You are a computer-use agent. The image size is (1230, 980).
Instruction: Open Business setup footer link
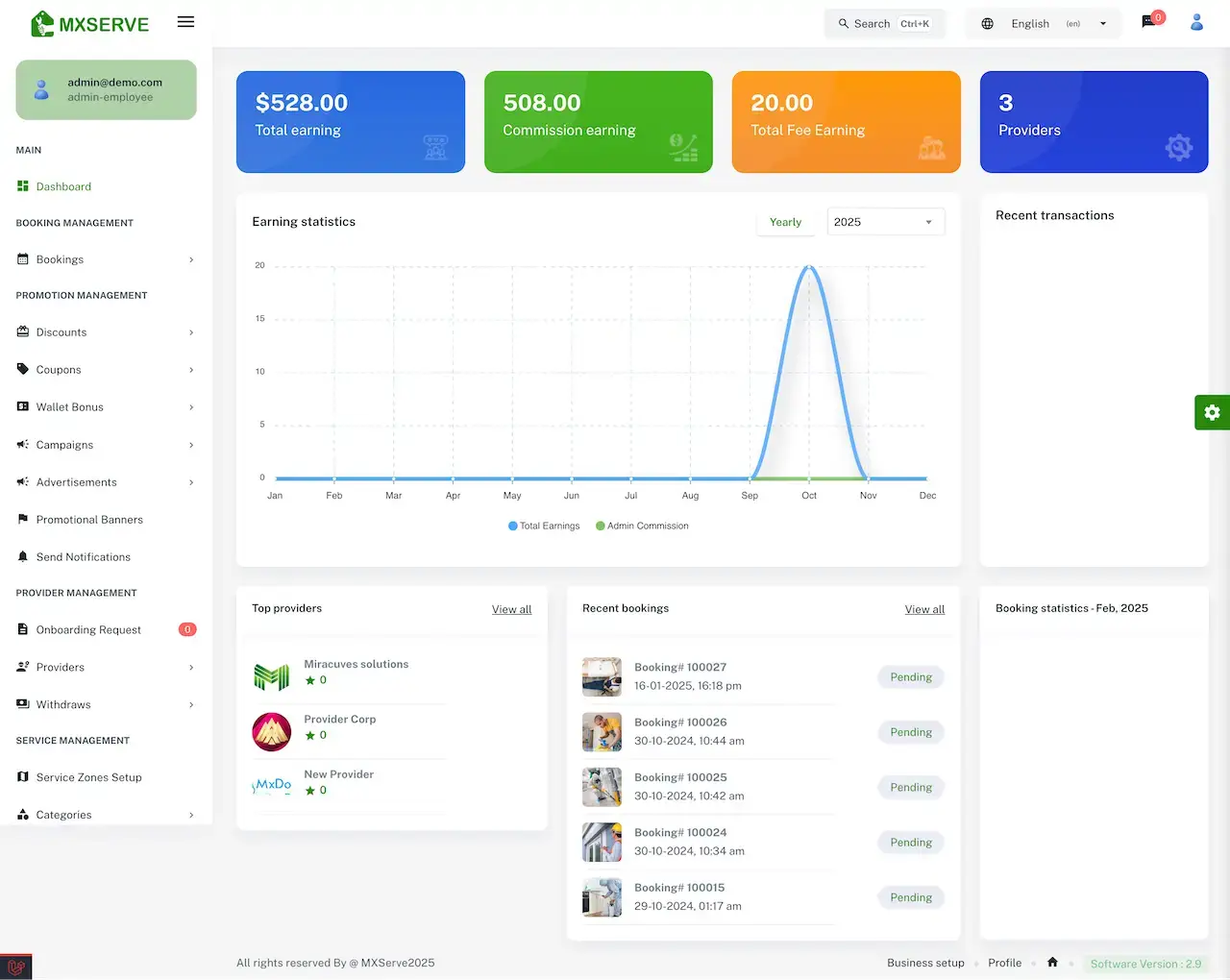tap(925, 963)
